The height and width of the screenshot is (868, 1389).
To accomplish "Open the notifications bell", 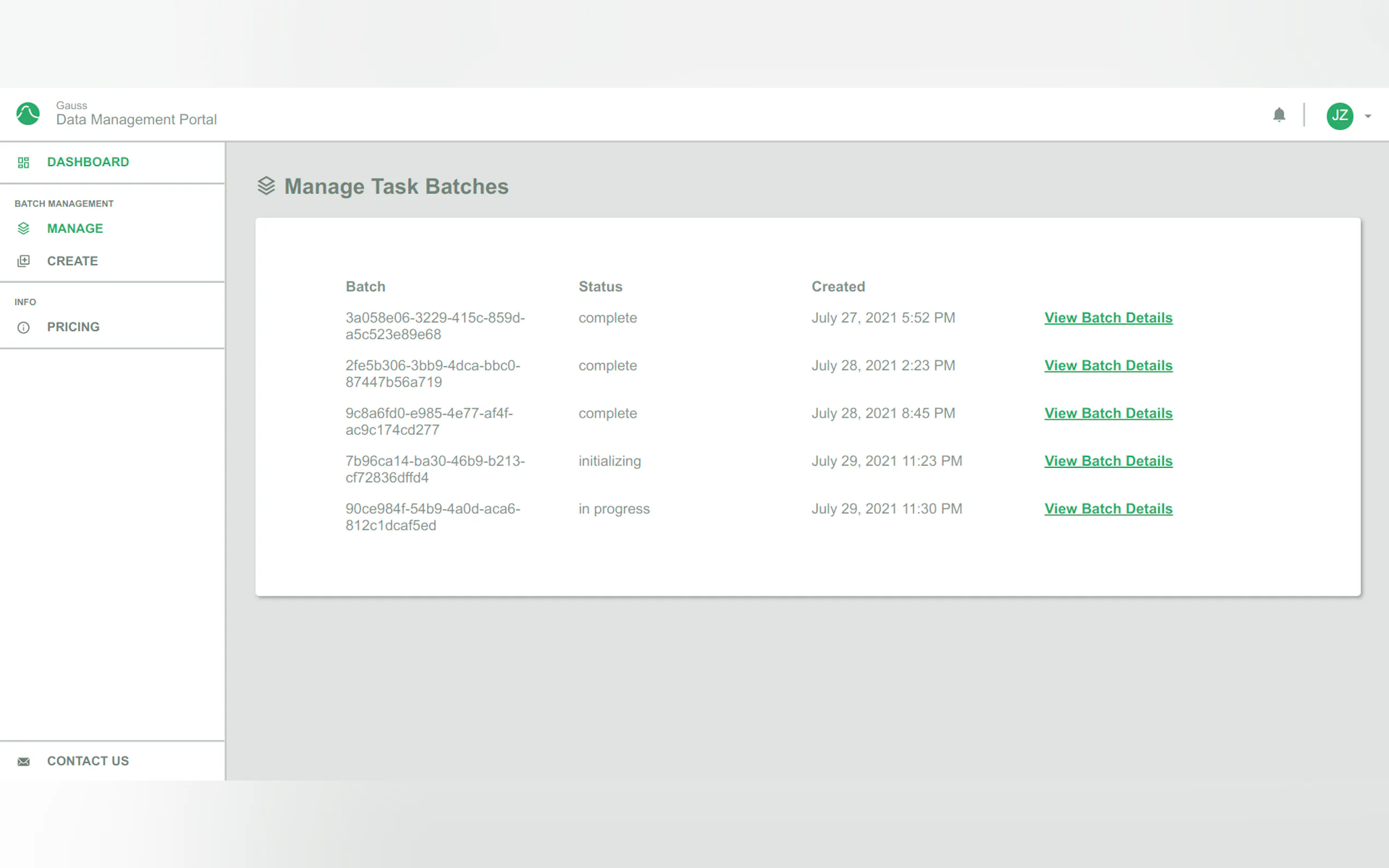I will (x=1279, y=115).
